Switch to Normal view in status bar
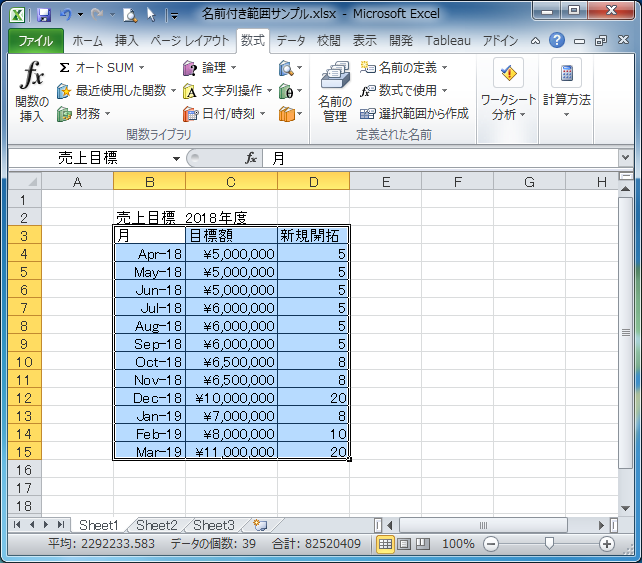 point(385,544)
